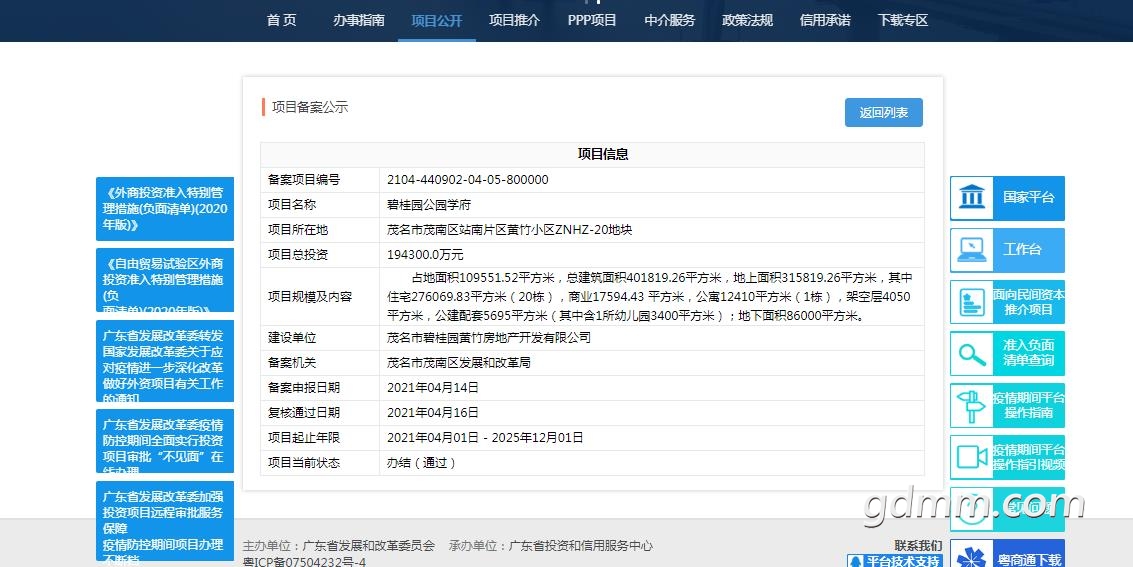Click the 项目信息 table header
The height and width of the screenshot is (567, 1133).
(603, 154)
